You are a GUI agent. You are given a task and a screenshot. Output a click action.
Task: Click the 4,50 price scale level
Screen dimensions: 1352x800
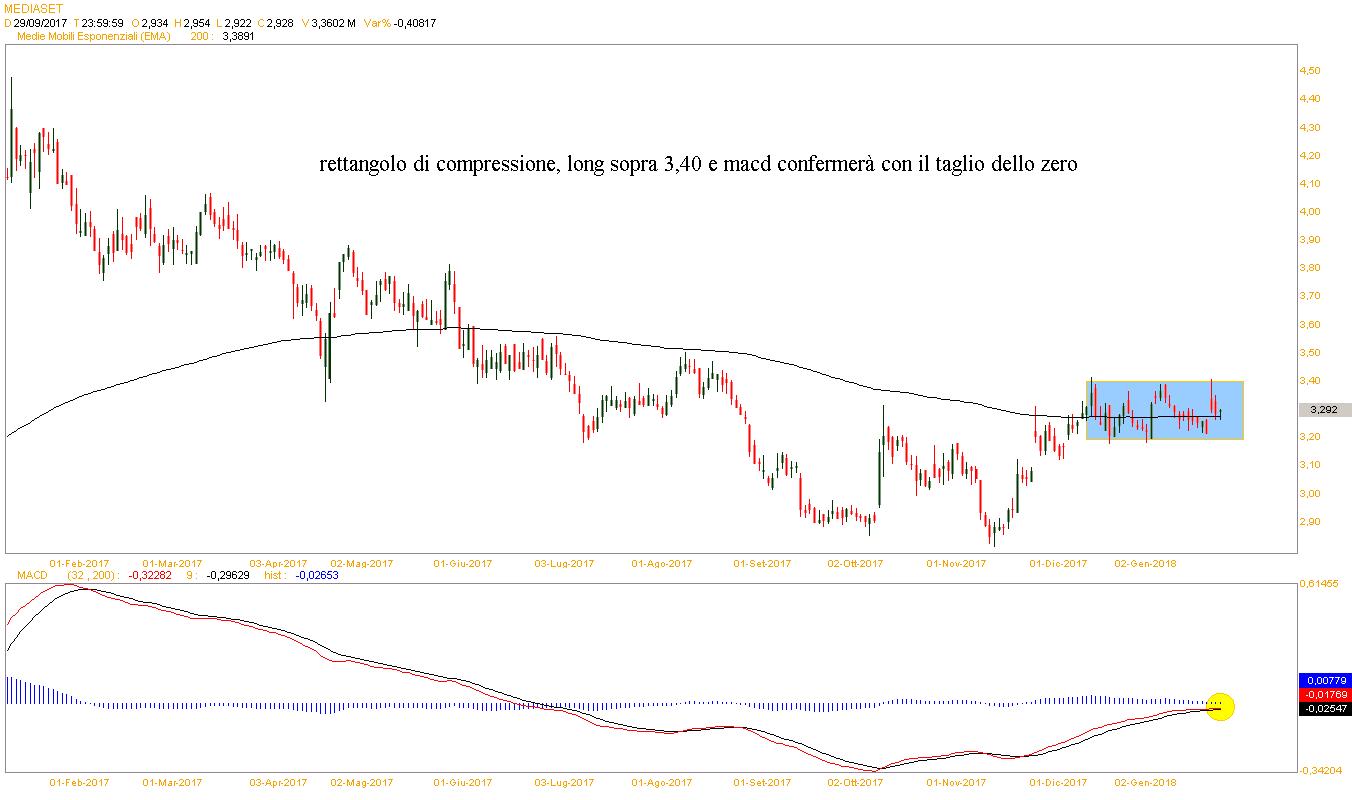tap(1309, 71)
